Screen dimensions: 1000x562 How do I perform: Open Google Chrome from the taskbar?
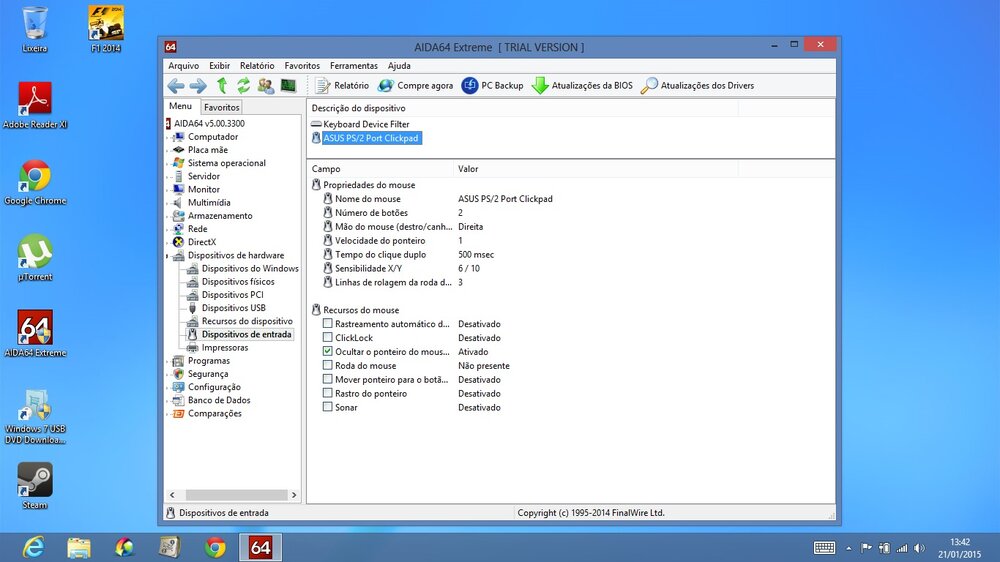215,547
